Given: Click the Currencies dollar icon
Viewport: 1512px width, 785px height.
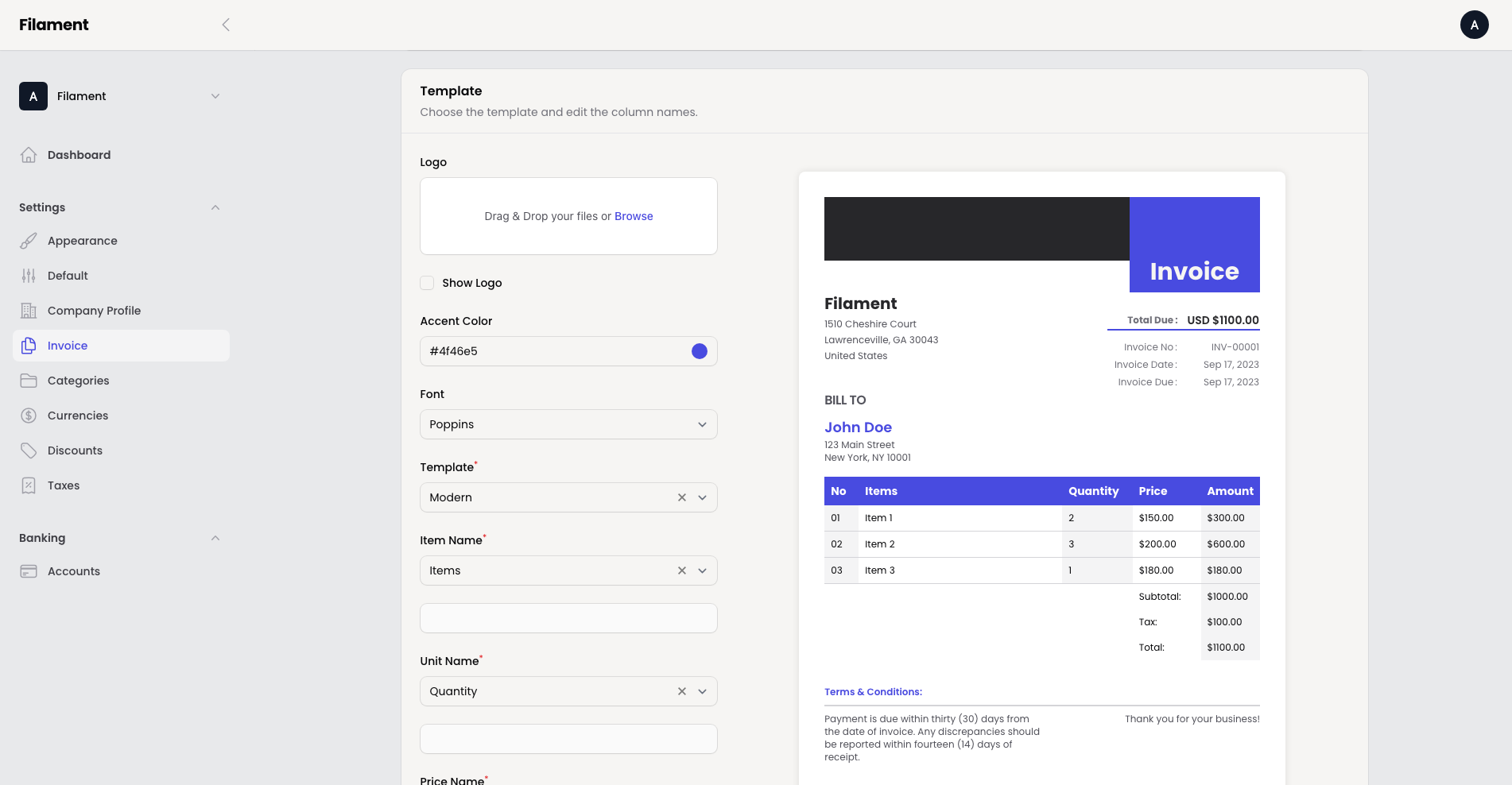Looking at the screenshot, I should (29, 416).
